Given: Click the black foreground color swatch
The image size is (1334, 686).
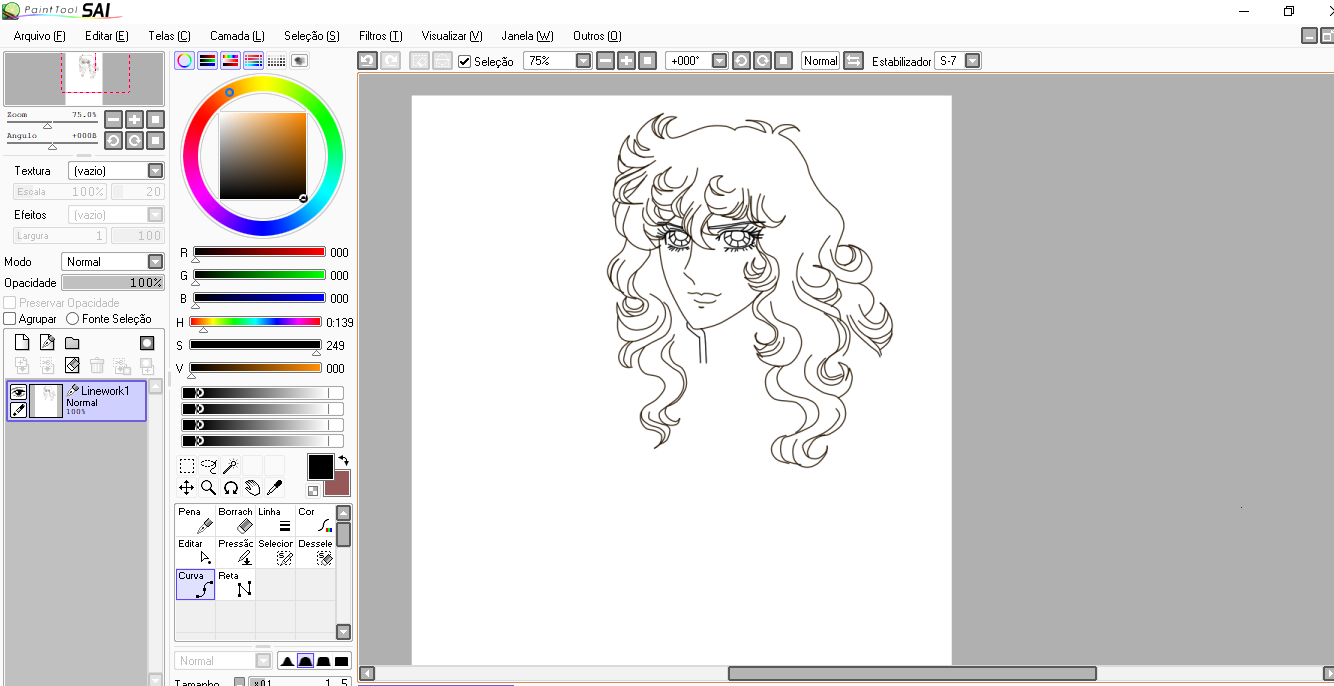Looking at the screenshot, I should click(320, 466).
